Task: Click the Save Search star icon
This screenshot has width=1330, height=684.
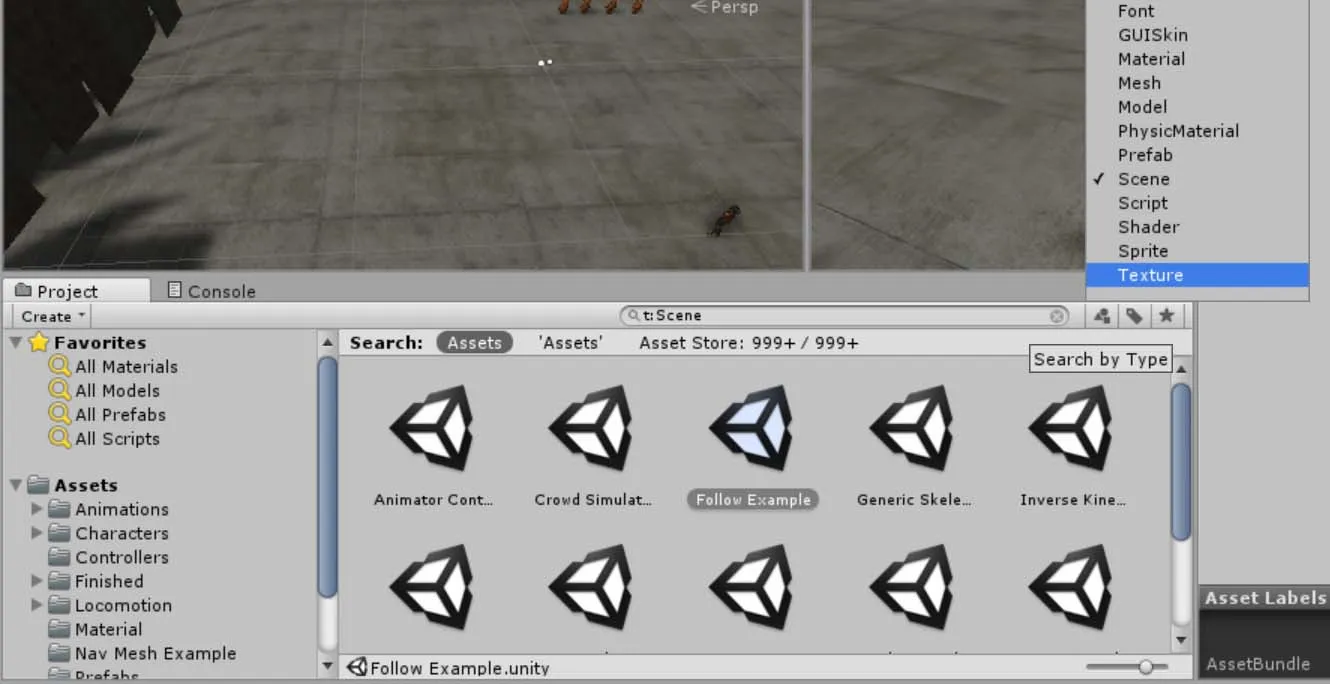Action: click(1166, 316)
